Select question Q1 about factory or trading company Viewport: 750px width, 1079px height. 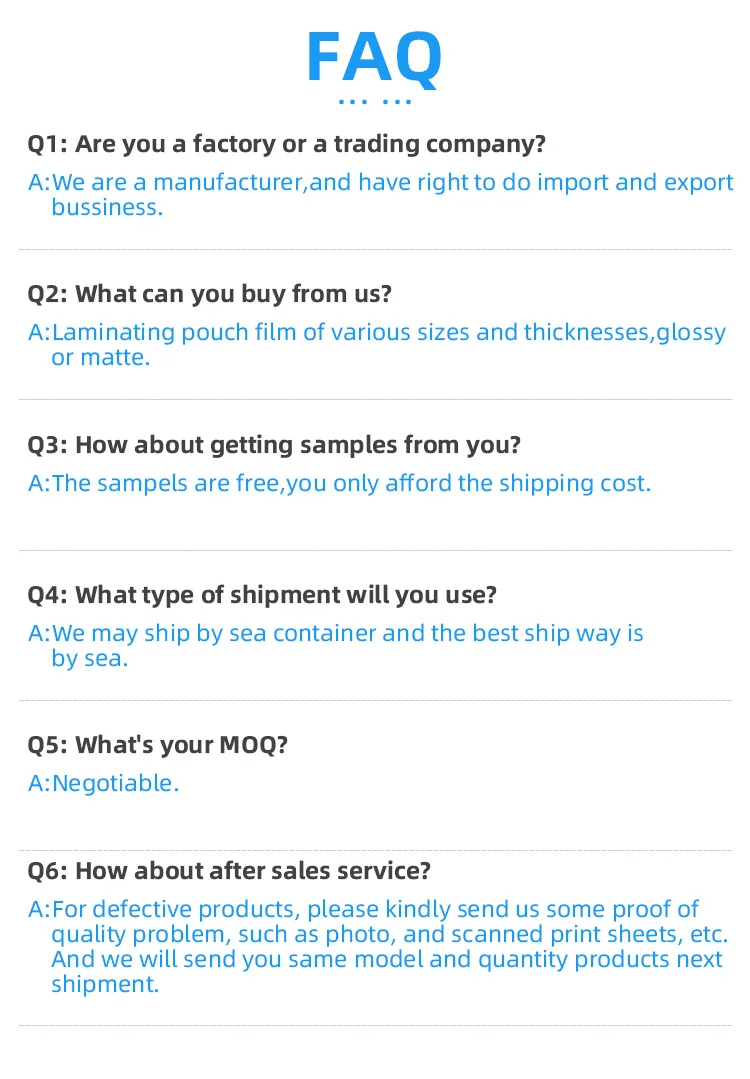[286, 144]
